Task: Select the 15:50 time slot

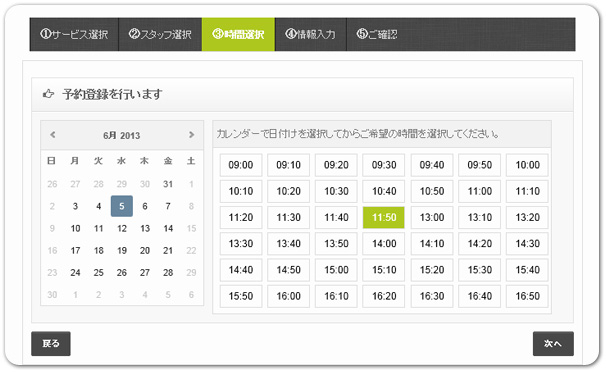Action: pyautogui.click(x=241, y=296)
